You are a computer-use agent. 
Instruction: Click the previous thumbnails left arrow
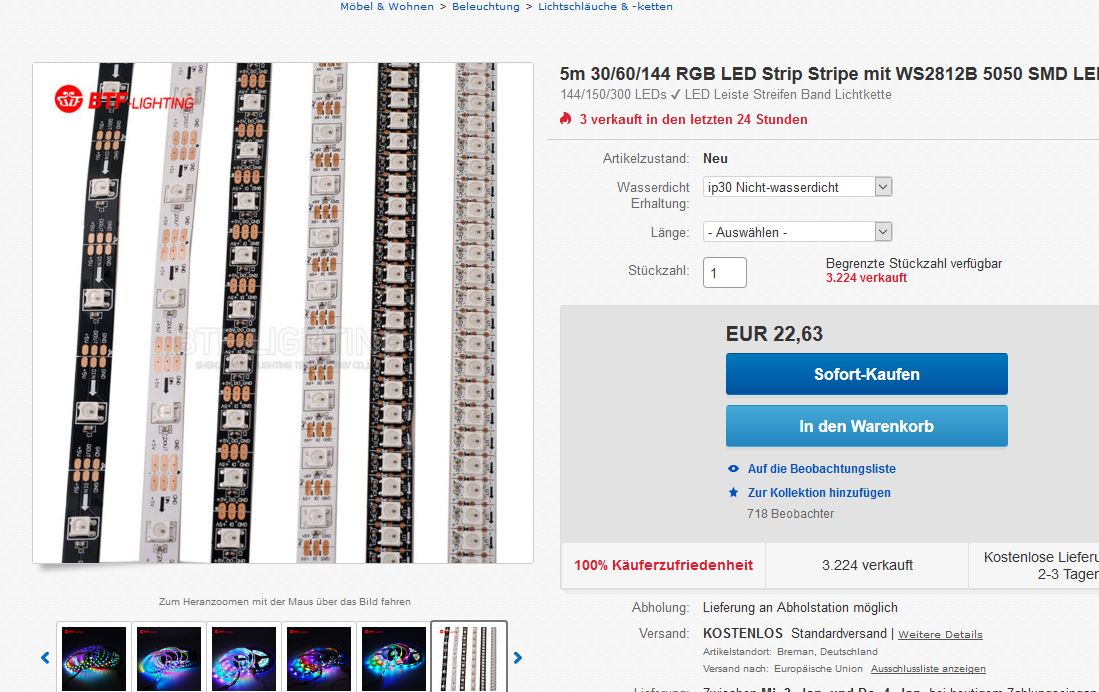coord(46,658)
